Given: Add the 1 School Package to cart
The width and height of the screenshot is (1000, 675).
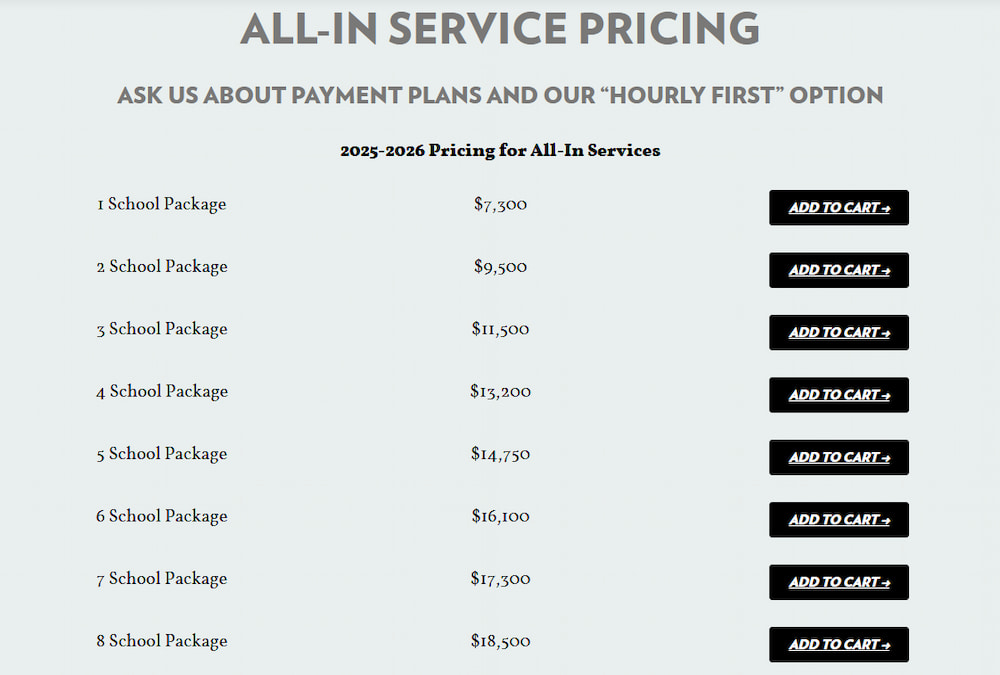Looking at the screenshot, I should (838, 207).
